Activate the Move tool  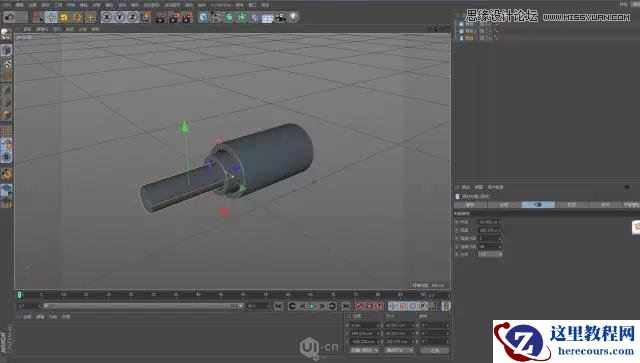[51, 17]
